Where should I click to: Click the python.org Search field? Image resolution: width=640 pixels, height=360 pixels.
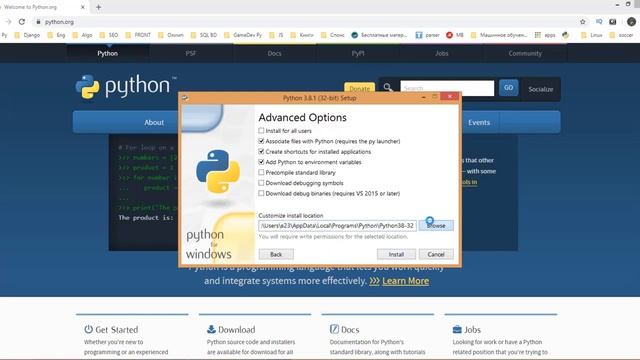point(447,88)
